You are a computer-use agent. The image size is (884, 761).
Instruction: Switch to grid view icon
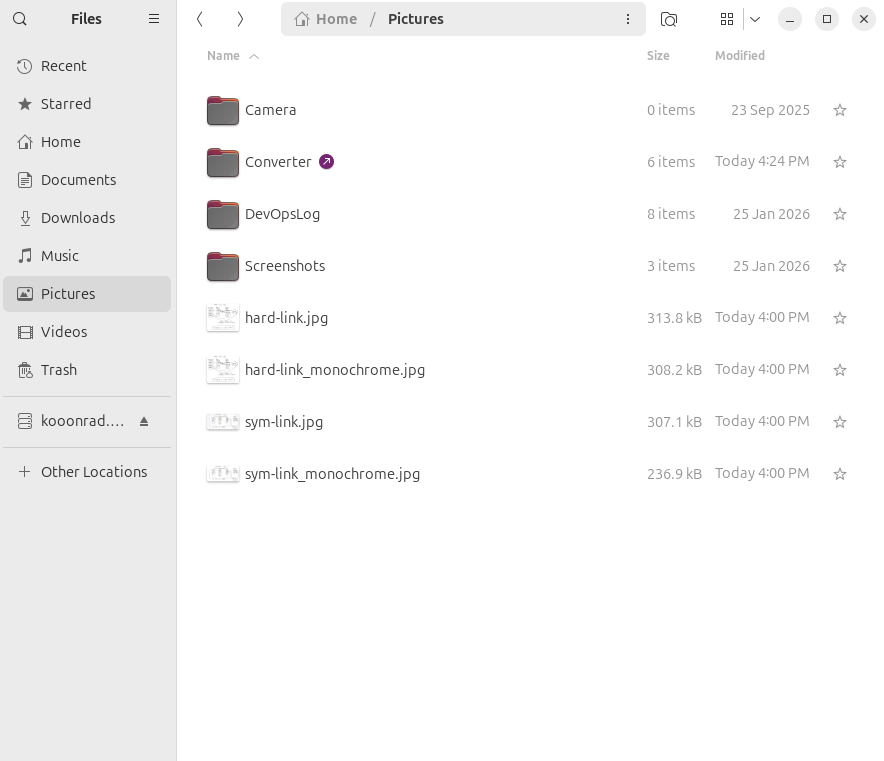pyautogui.click(x=727, y=19)
